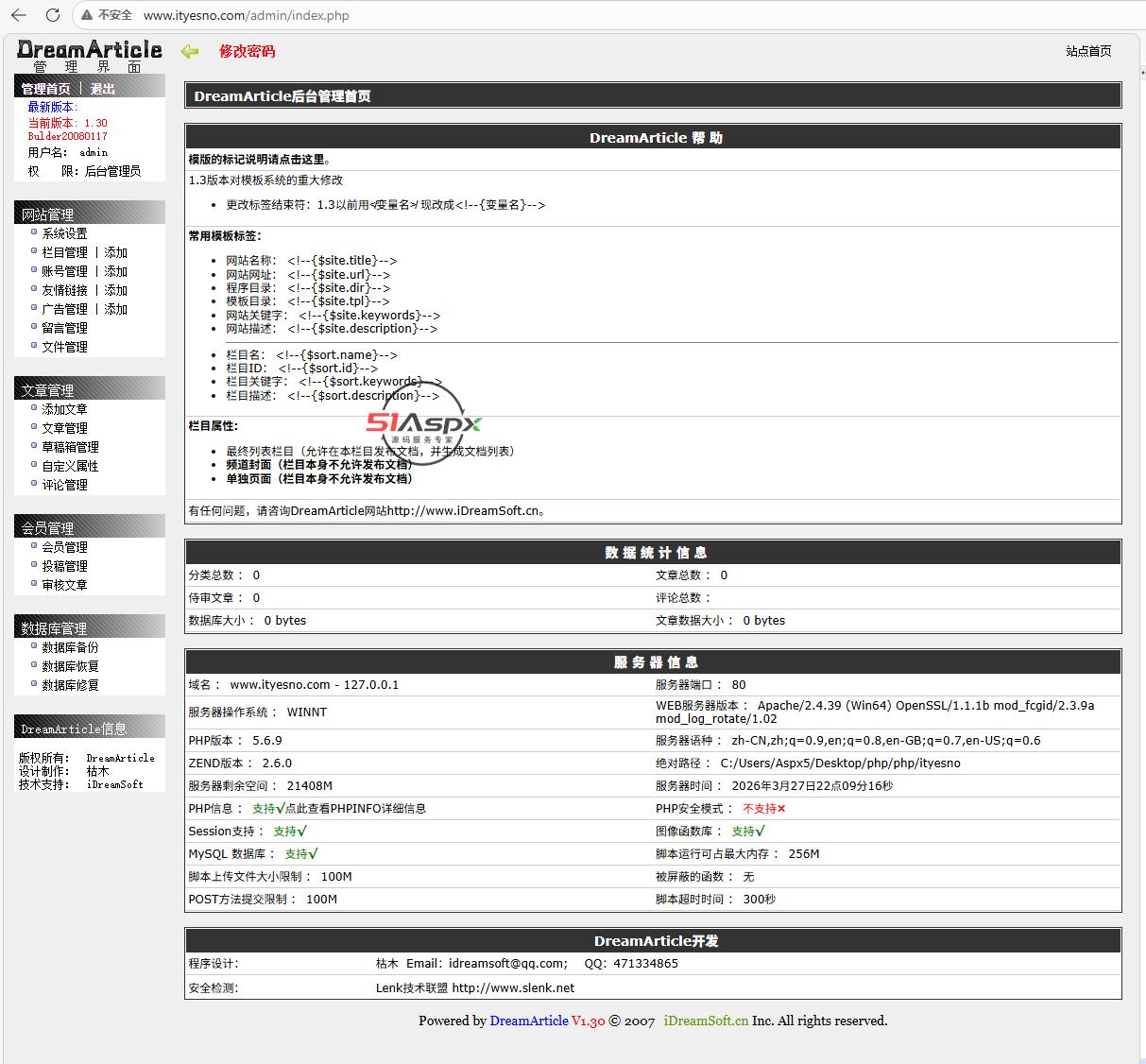Click 当前版本: 1.30 text
This screenshot has width=1146, height=1064.
click(x=68, y=123)
